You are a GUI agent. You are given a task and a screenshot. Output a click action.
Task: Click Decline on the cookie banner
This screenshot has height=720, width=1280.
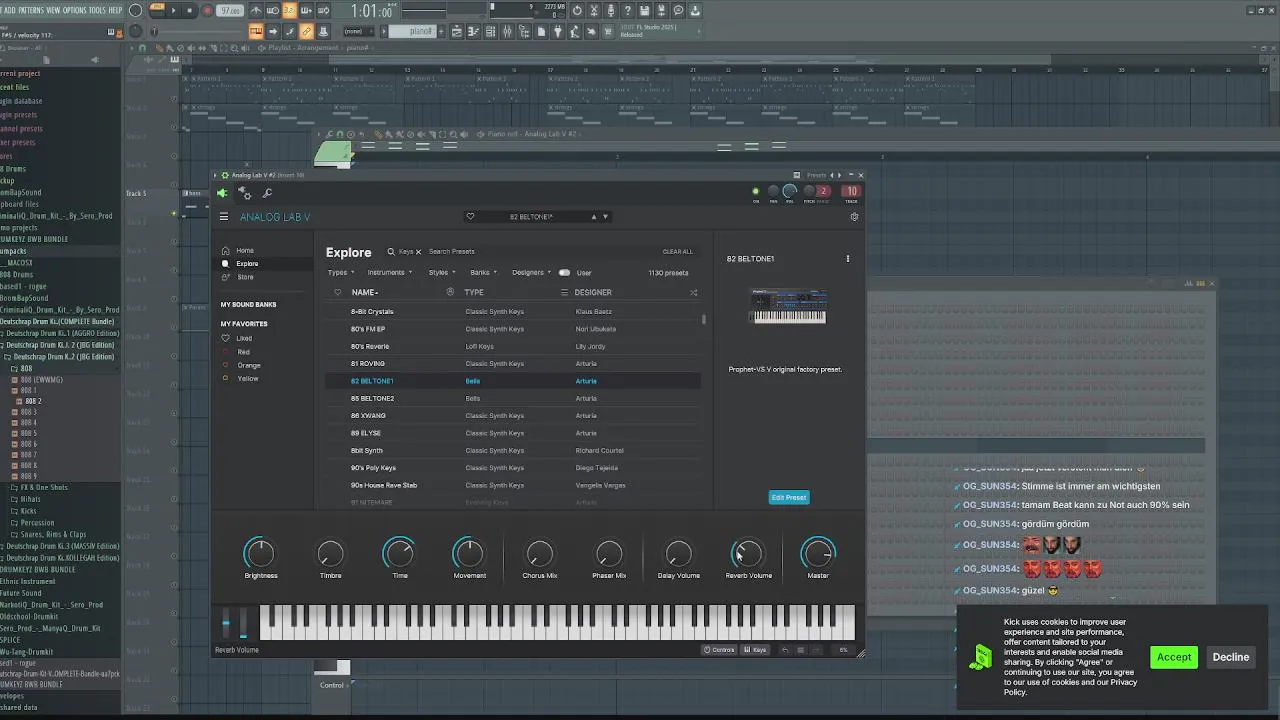pos(1231,657)
